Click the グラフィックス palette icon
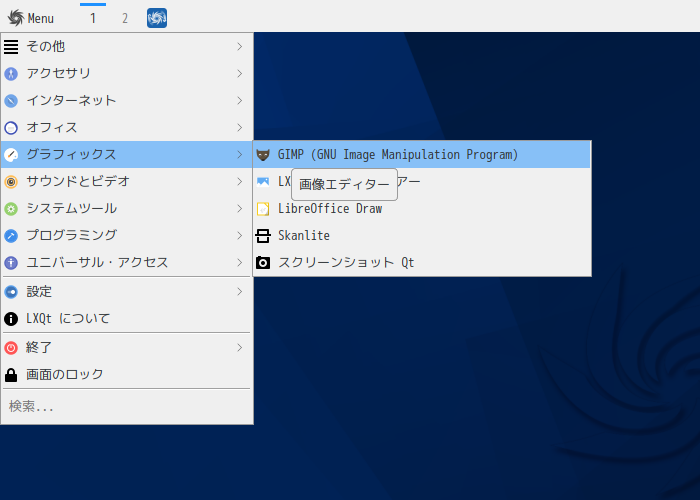700x500 pixels. [11, 154]
